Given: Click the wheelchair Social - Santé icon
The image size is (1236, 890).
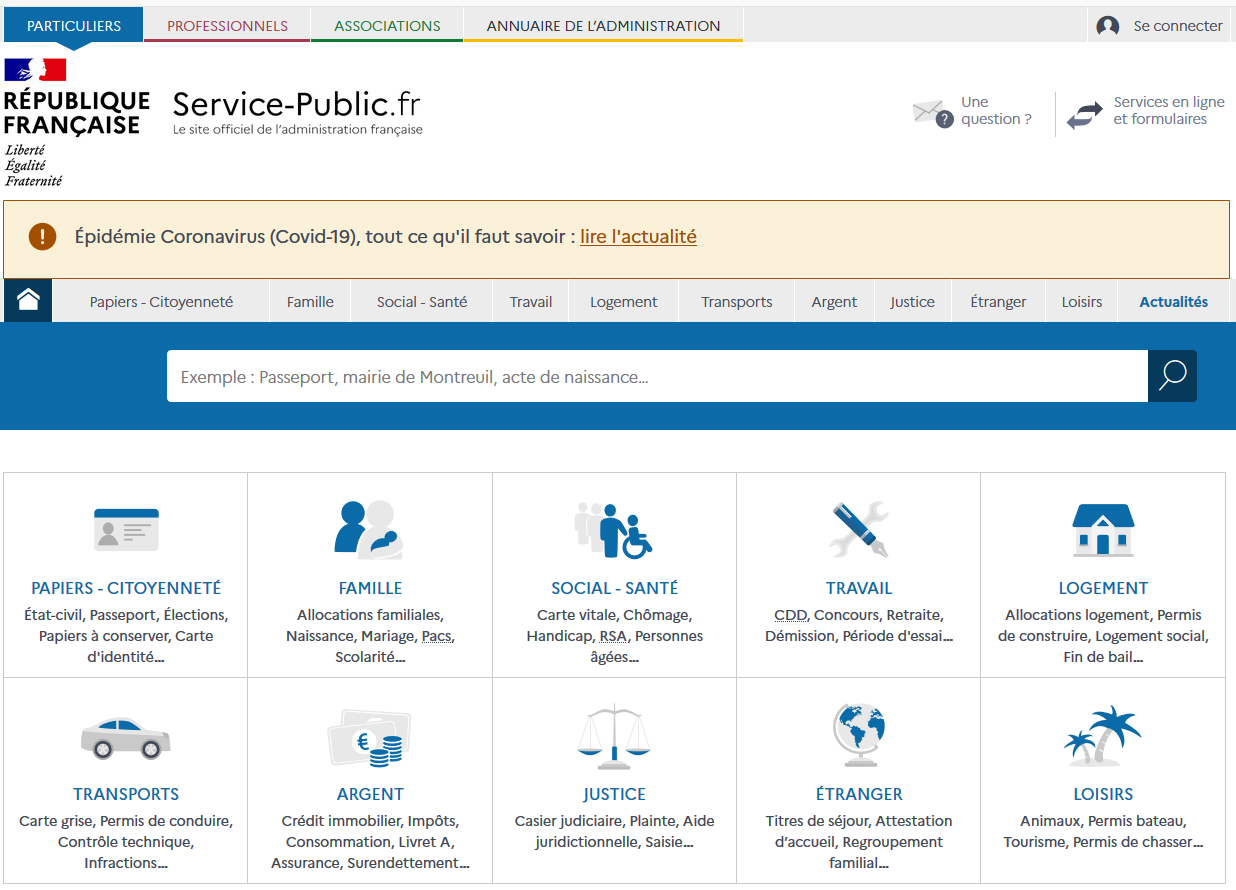Looking at the screenshot, I should 613,530.
